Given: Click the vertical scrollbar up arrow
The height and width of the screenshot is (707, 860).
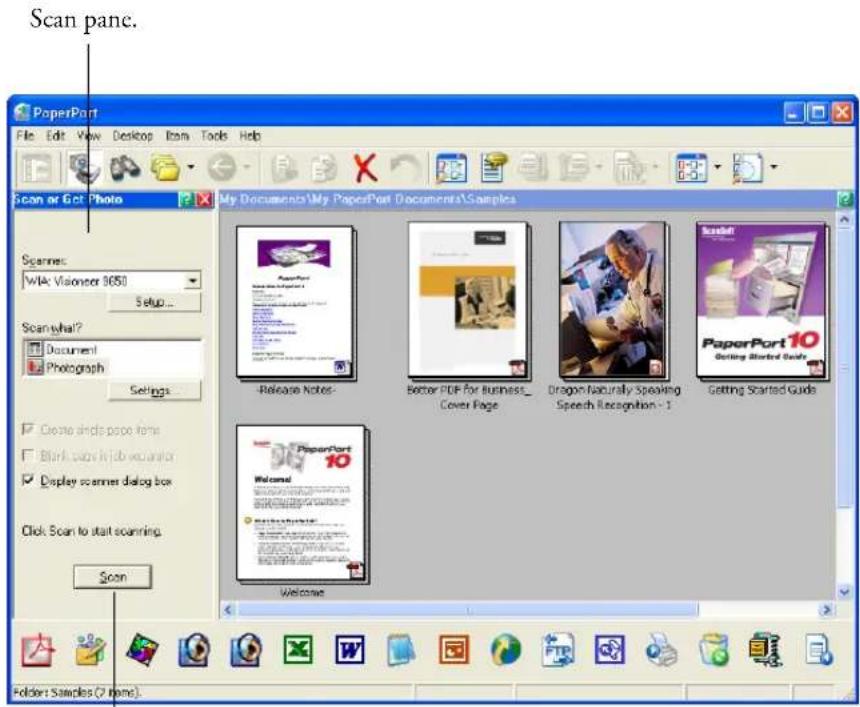Looking at the screenshot, I should pyautogui.click(x=845, y=219).
